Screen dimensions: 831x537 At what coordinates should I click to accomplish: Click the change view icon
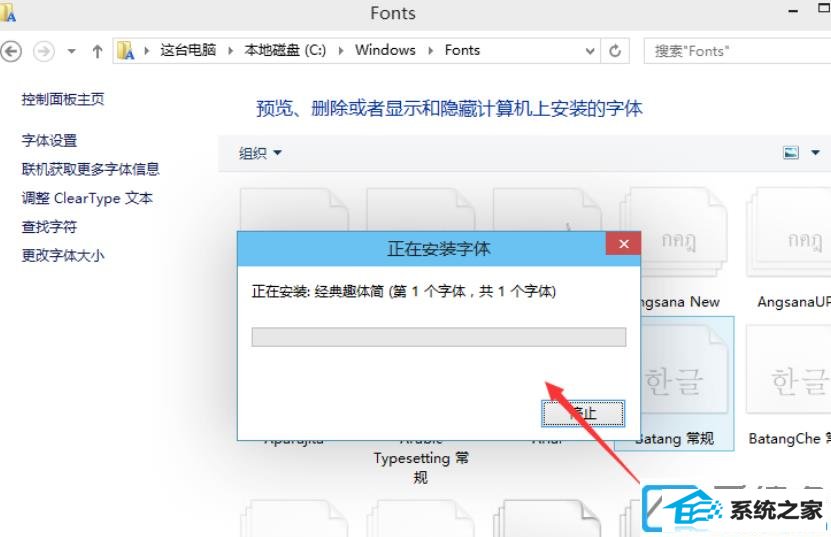coord(791,153)
